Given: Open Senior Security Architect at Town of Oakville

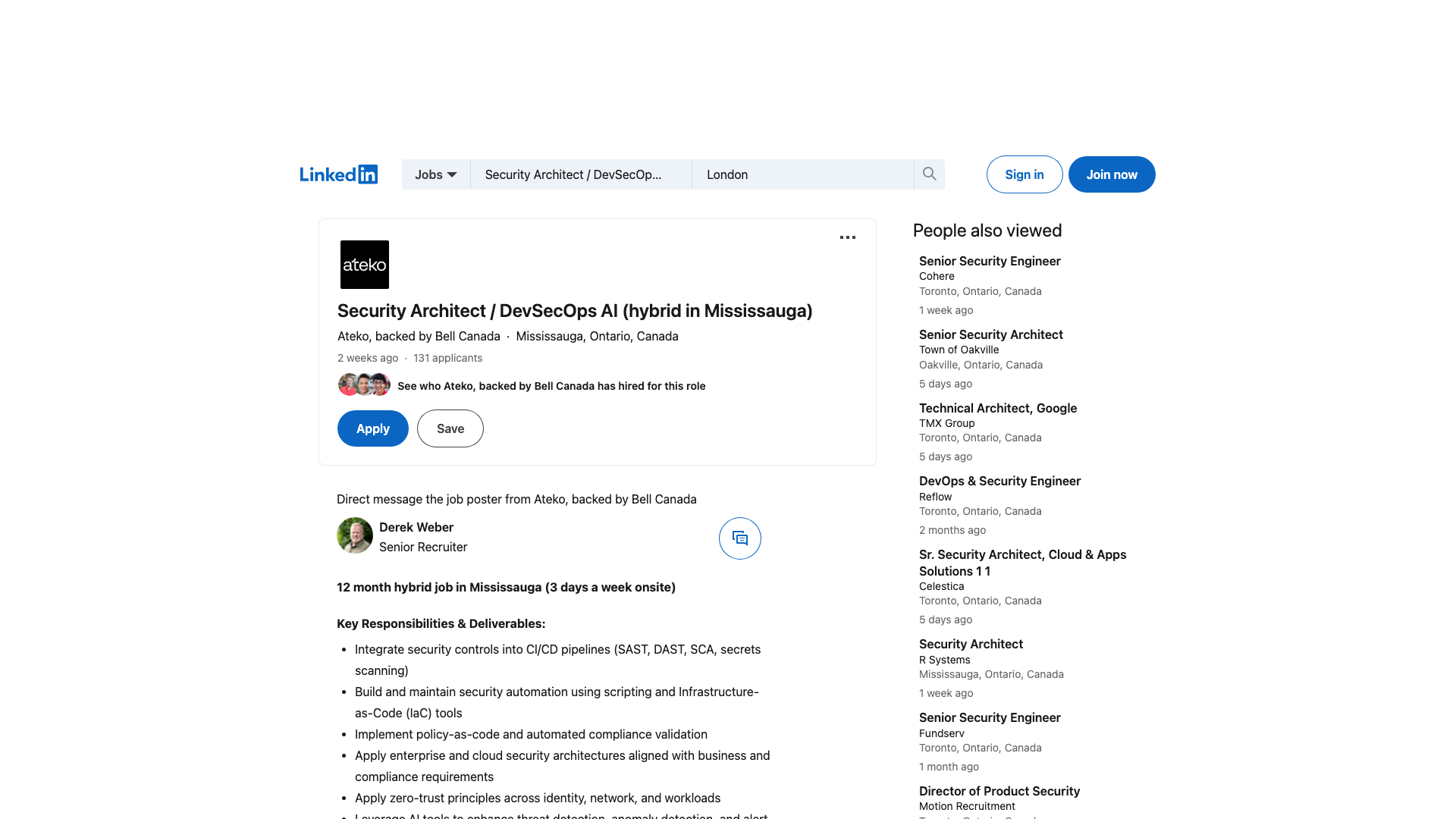Looking at the screenshot, I should click(x=990, y=334).
